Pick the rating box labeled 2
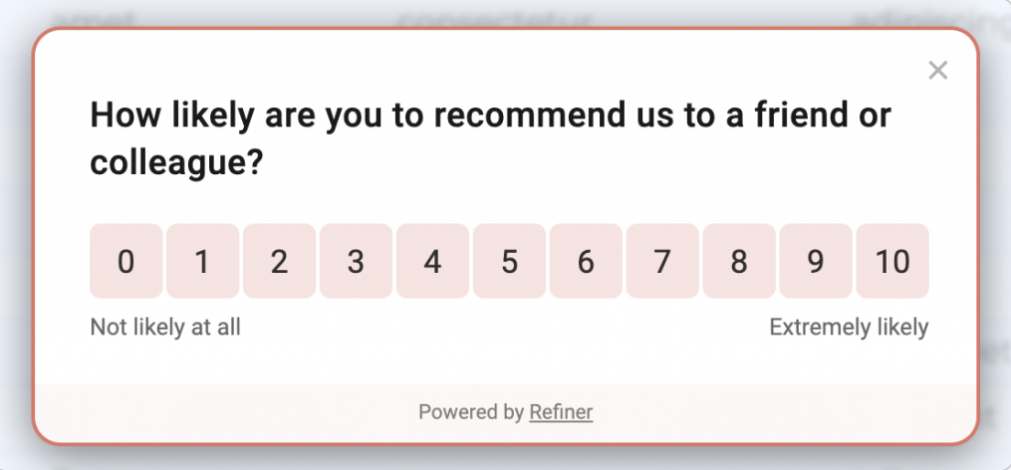The image size is (1011, 470). coord(279,261)
